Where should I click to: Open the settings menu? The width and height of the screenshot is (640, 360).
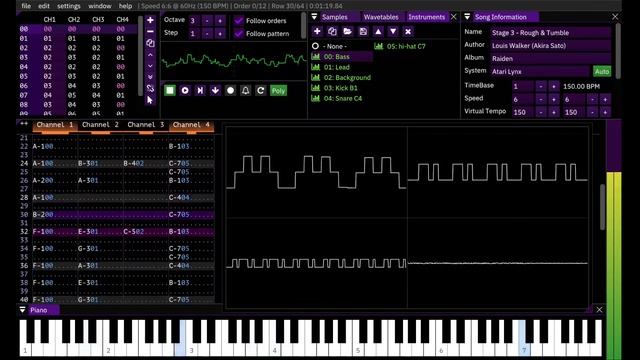[69, 6]
